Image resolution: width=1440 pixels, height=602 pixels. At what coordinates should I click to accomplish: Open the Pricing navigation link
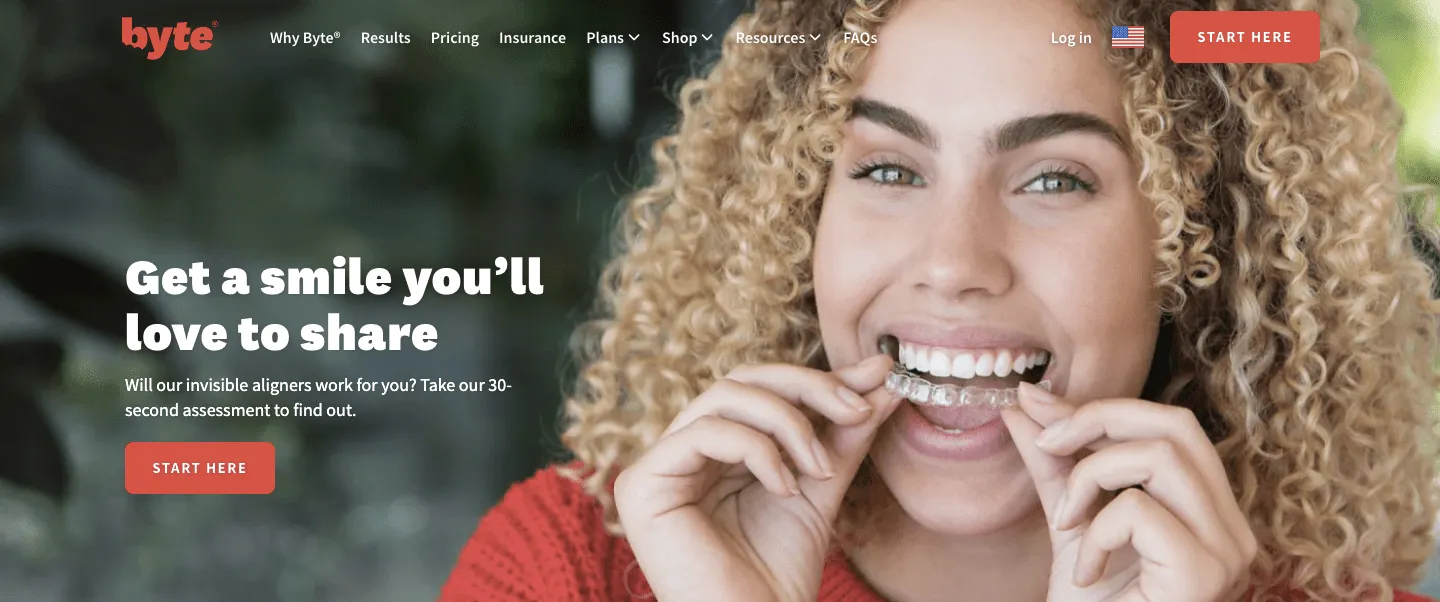(455, 38)
